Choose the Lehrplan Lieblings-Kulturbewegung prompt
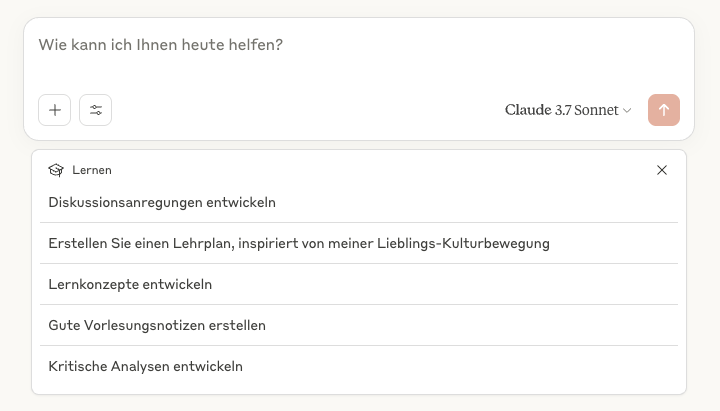This screenshot has height=411, width=720. [x=299, y=243]
